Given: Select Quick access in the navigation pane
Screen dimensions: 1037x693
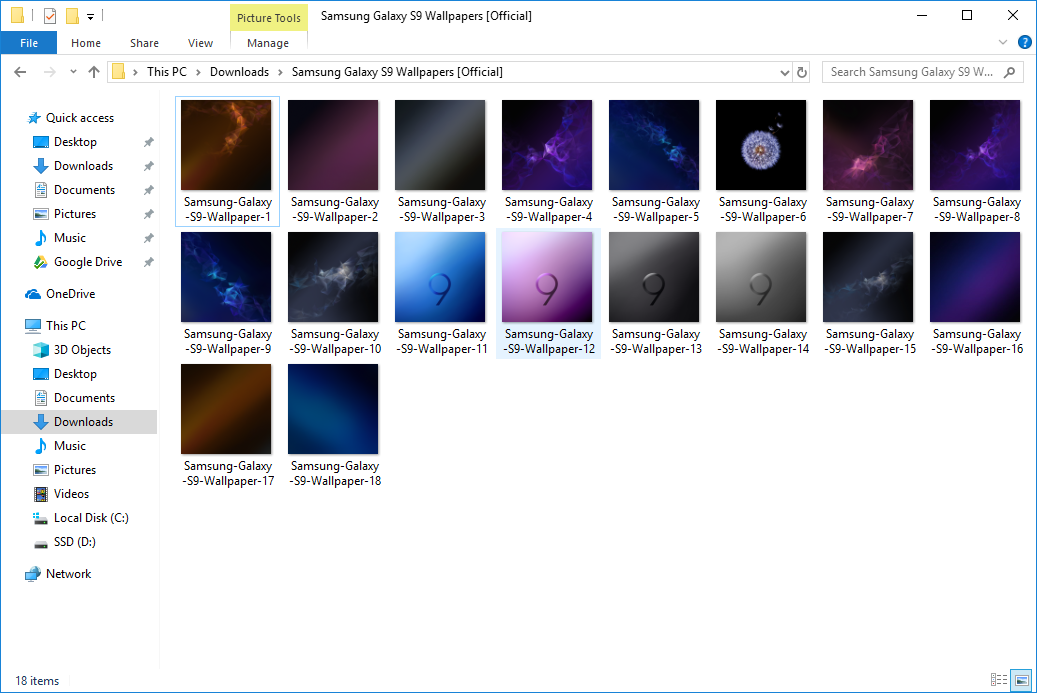Looking at the screenshot, I should coord(79,118).
